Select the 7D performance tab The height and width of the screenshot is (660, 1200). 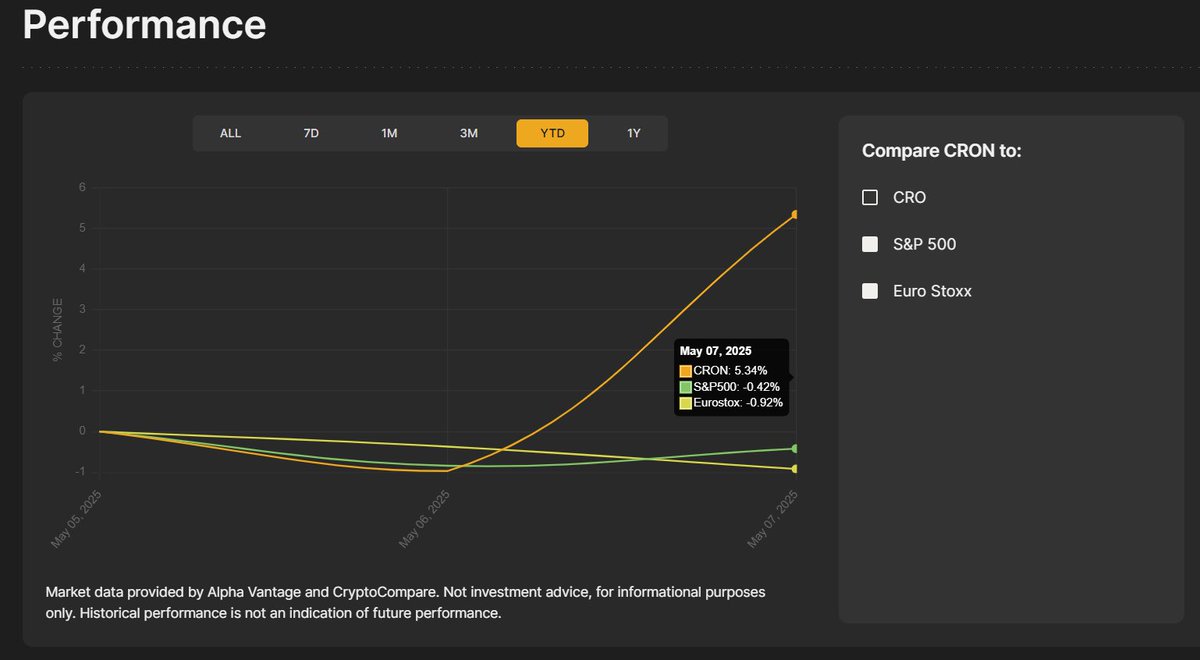click(310, 132)
